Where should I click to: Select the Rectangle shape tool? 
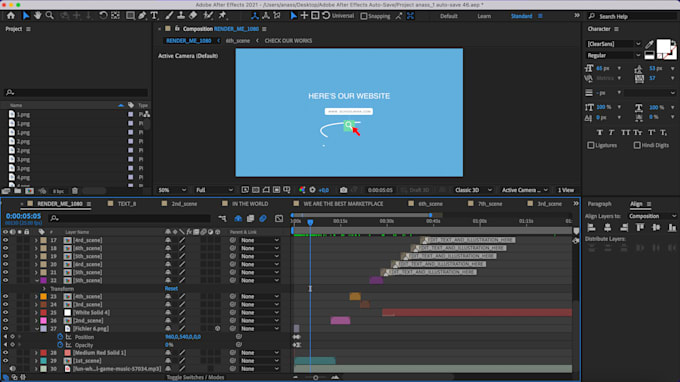(x=130, y=16)
